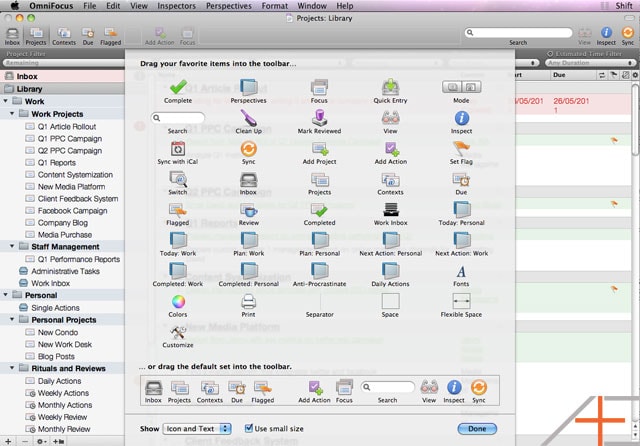Screen dimensions: 640x446
Task: Collapse the Work Projects folder
Action: click(x=12, y=113)
